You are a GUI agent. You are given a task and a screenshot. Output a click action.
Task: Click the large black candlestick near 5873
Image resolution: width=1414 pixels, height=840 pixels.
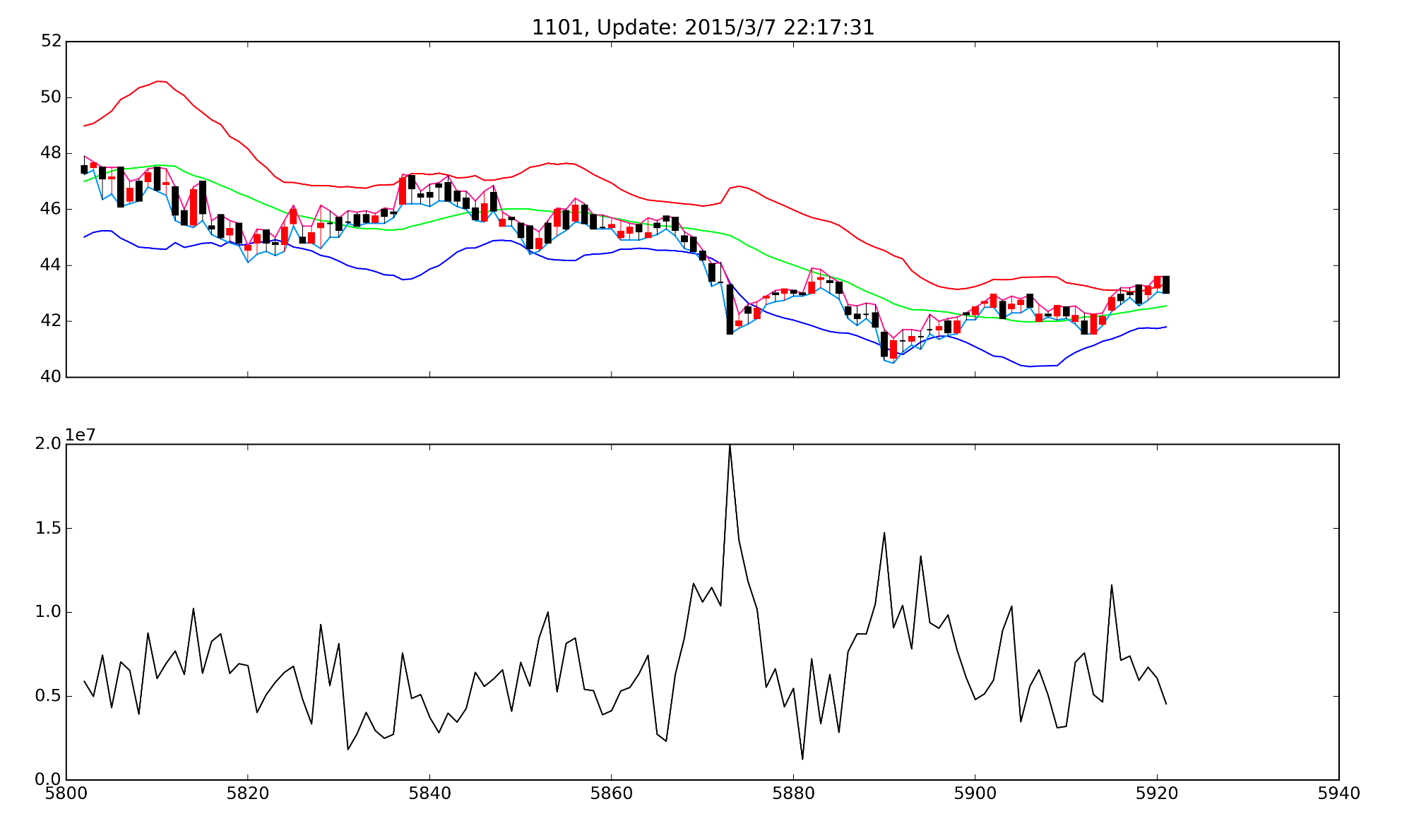coord(730,309)
